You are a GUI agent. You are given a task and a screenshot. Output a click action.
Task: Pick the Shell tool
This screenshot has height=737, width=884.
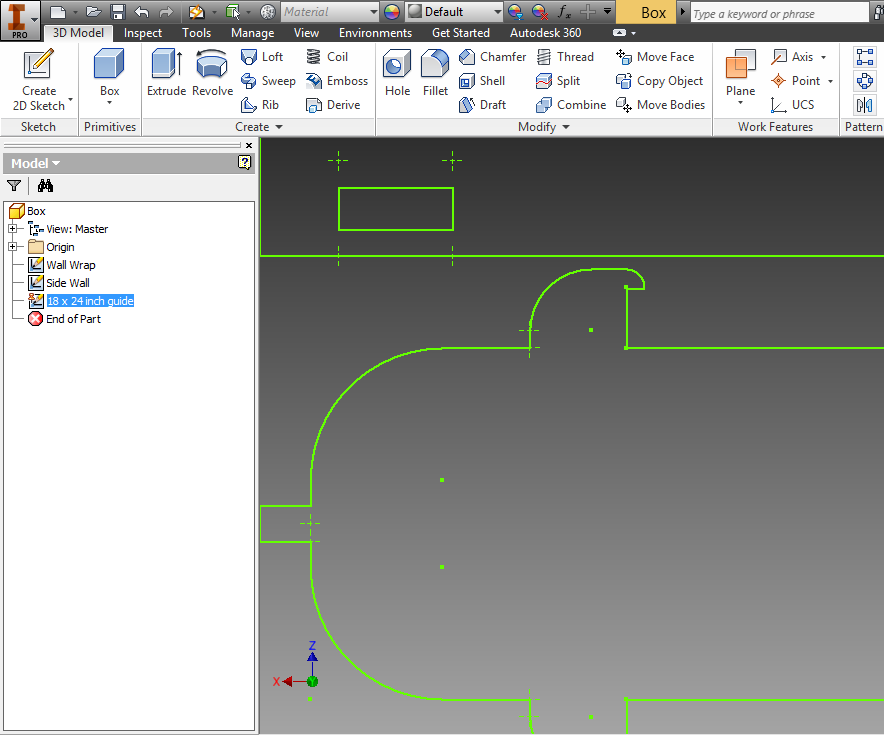481,81
